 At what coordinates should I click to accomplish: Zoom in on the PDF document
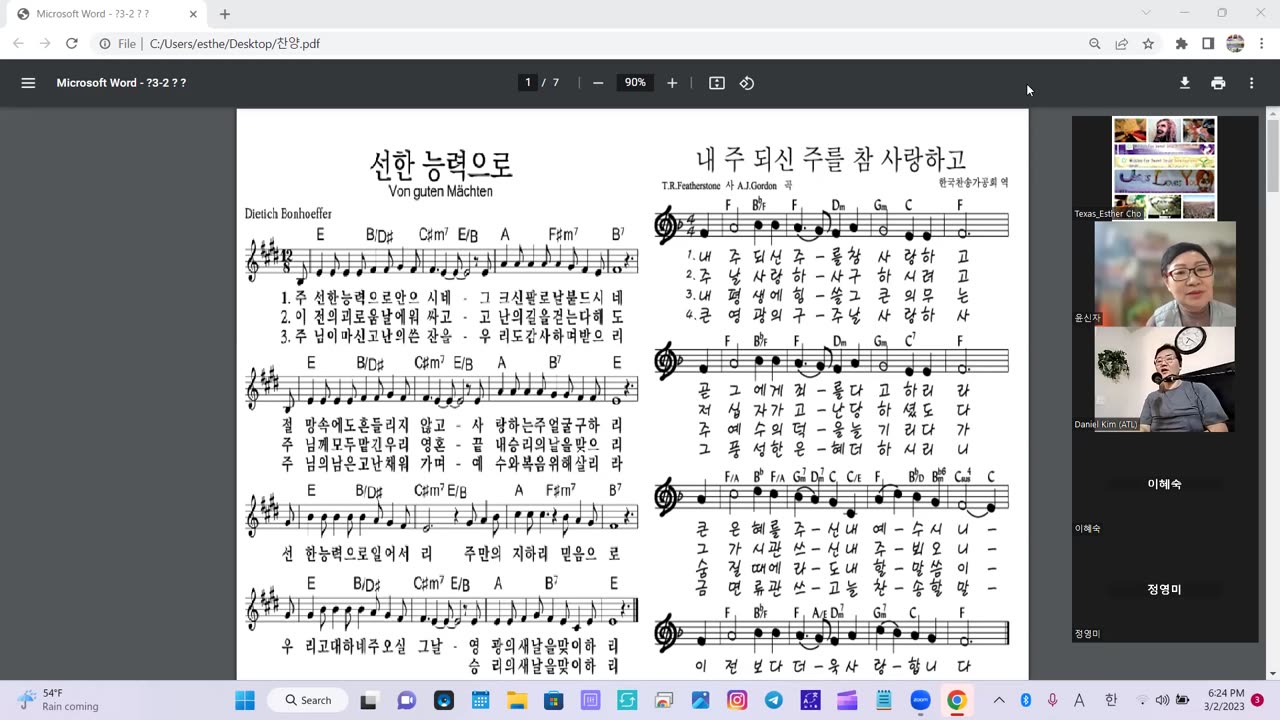click(672, 83)
